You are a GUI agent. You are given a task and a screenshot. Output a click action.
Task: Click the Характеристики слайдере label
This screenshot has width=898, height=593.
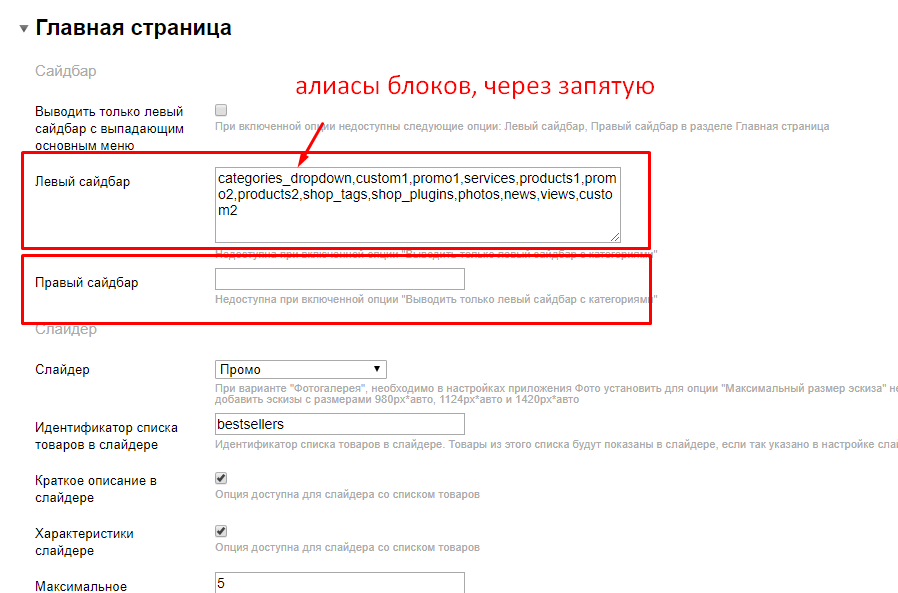click(84, 541)
